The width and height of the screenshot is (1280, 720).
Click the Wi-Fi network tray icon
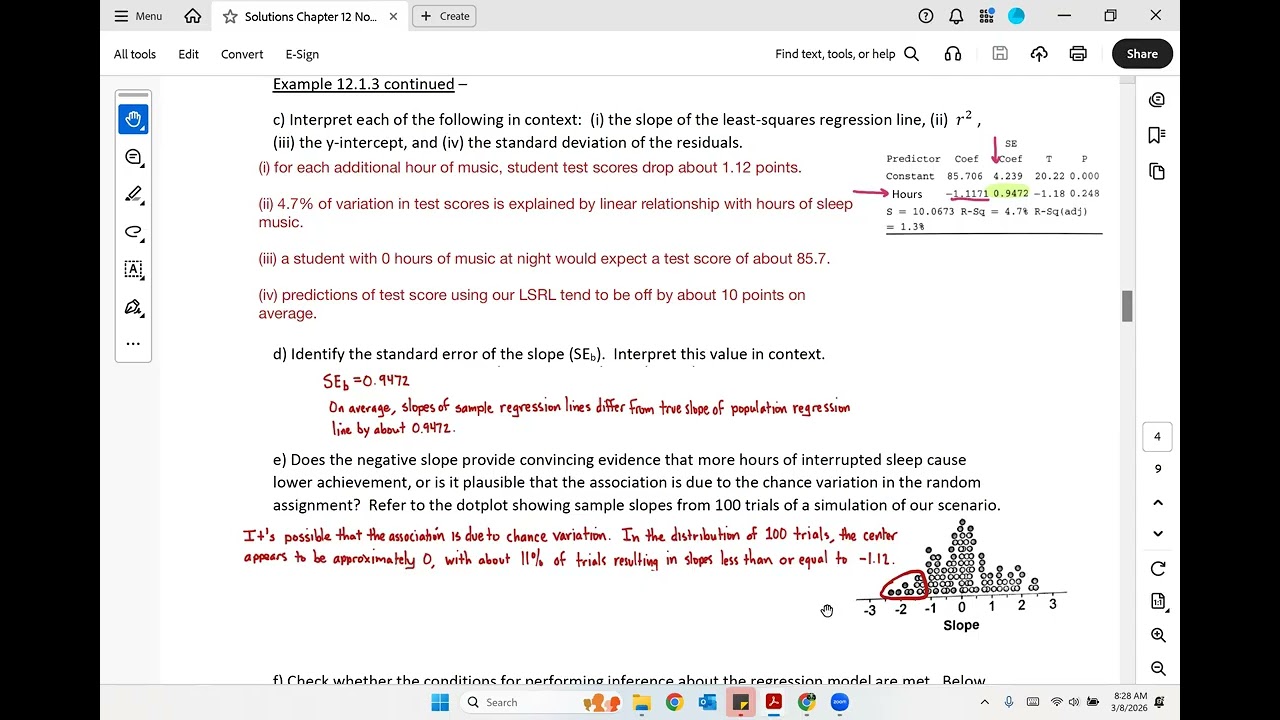[x=1057, y=702]
